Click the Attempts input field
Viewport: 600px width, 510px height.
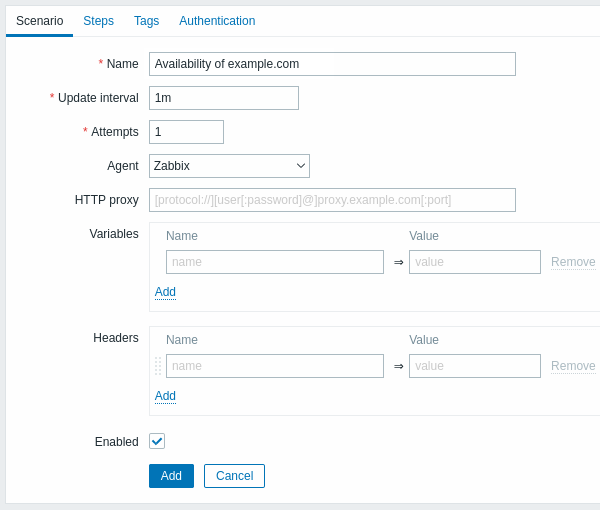(x=186, y=132)
